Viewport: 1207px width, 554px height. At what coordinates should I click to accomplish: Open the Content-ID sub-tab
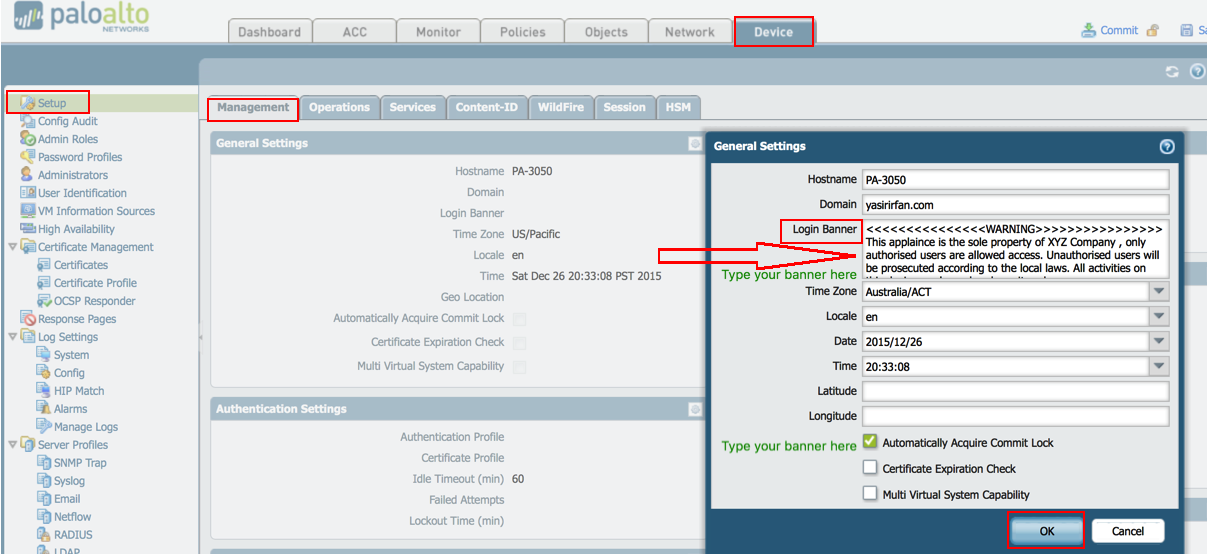[487, 107]
